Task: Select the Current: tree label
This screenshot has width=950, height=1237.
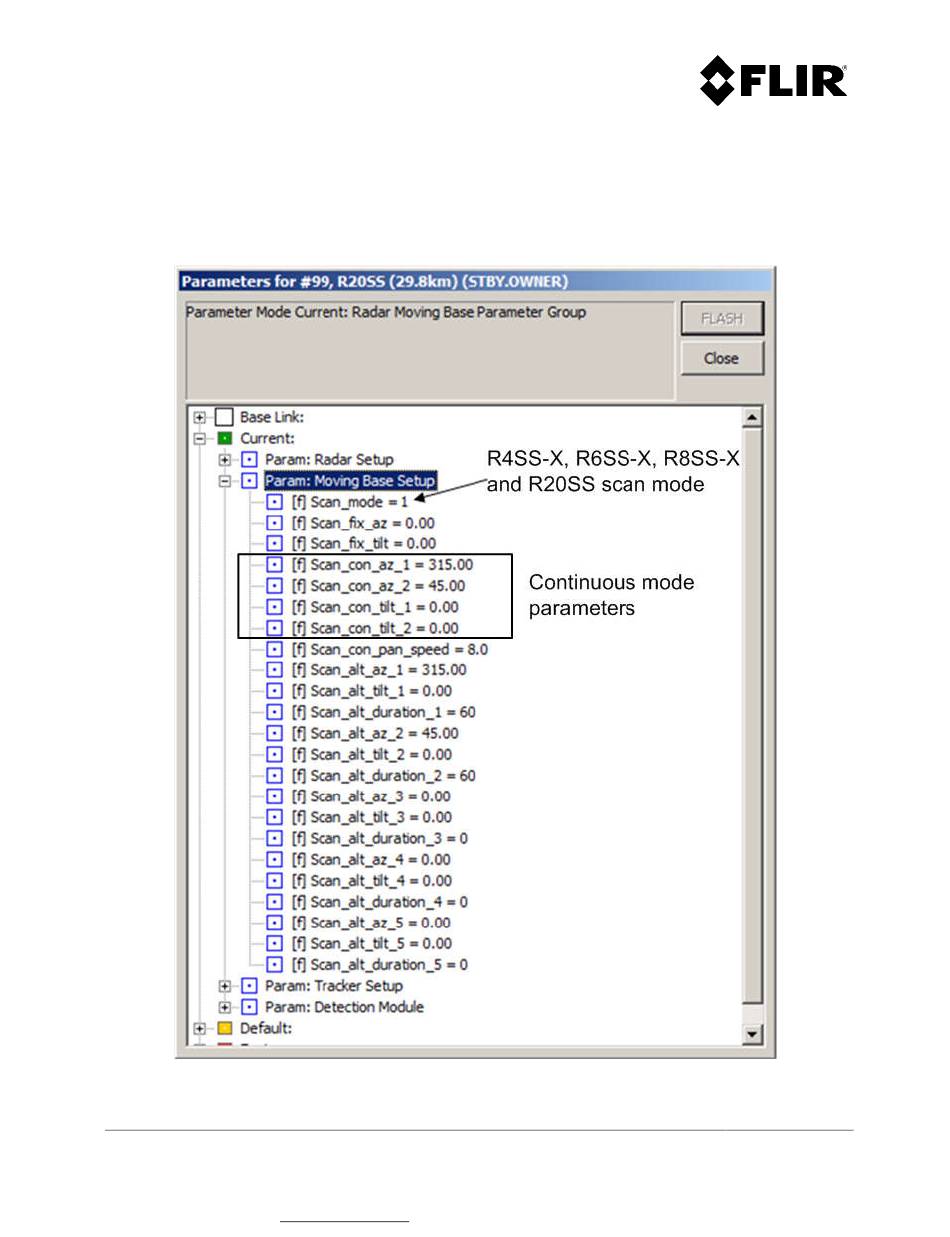Action: click(268, 439)
